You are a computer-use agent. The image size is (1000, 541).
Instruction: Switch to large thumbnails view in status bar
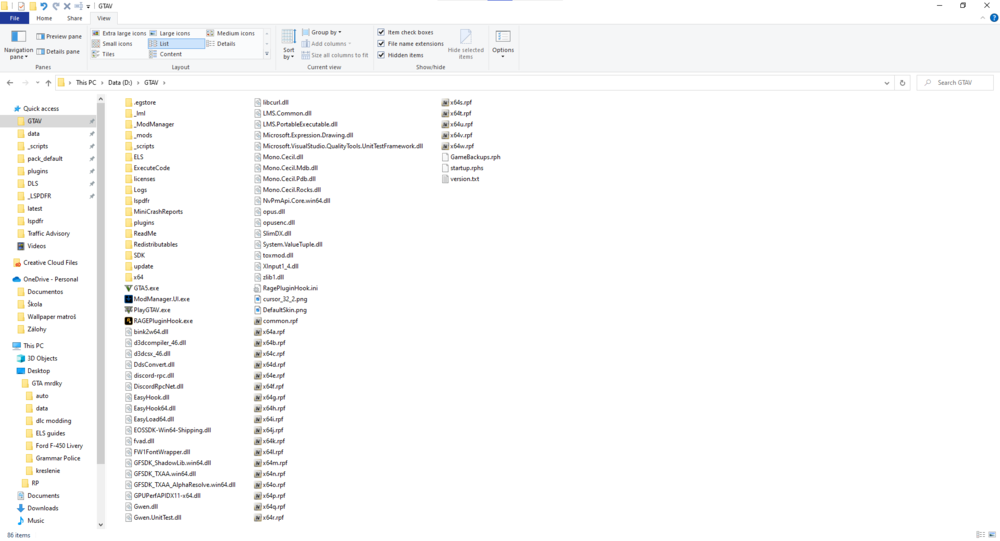point(992,535)
